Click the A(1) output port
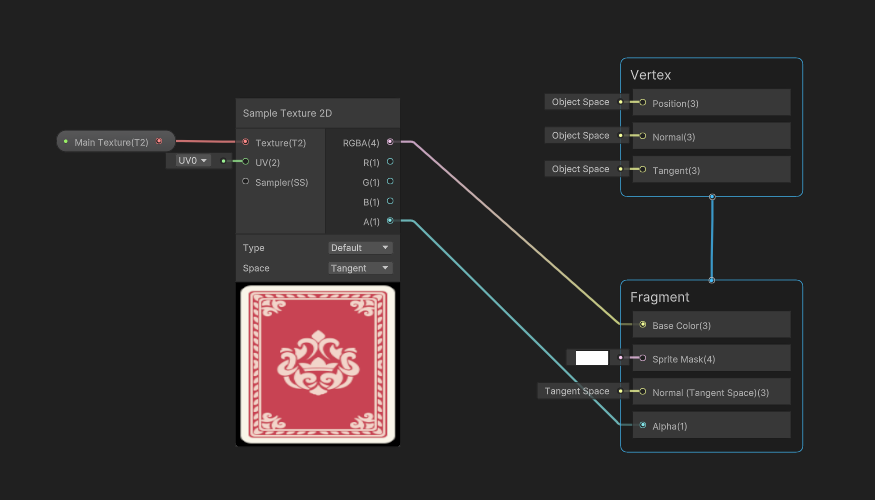The width and height of the screenshot is (875, 500). tap(390, 221)
